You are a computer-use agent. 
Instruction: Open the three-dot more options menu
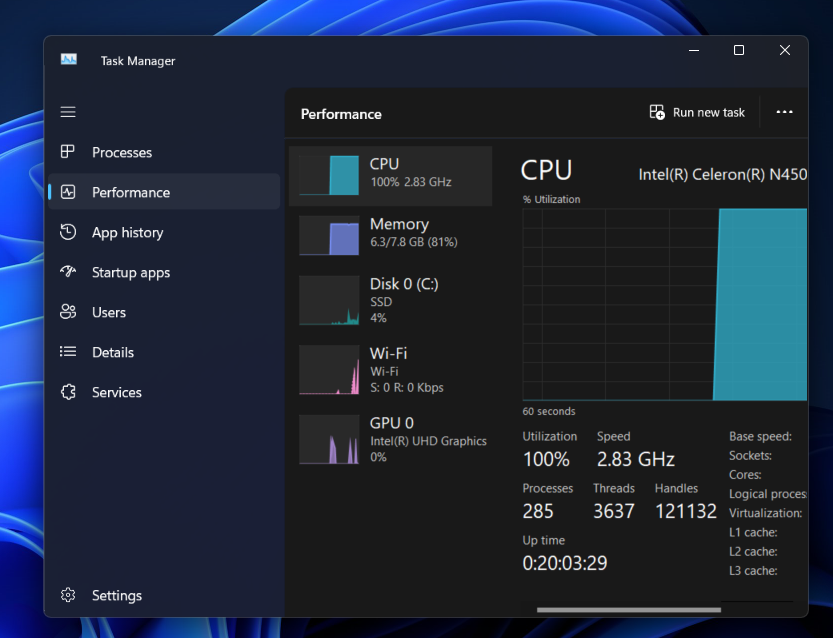pyautogui.click(x=784, y=113)
